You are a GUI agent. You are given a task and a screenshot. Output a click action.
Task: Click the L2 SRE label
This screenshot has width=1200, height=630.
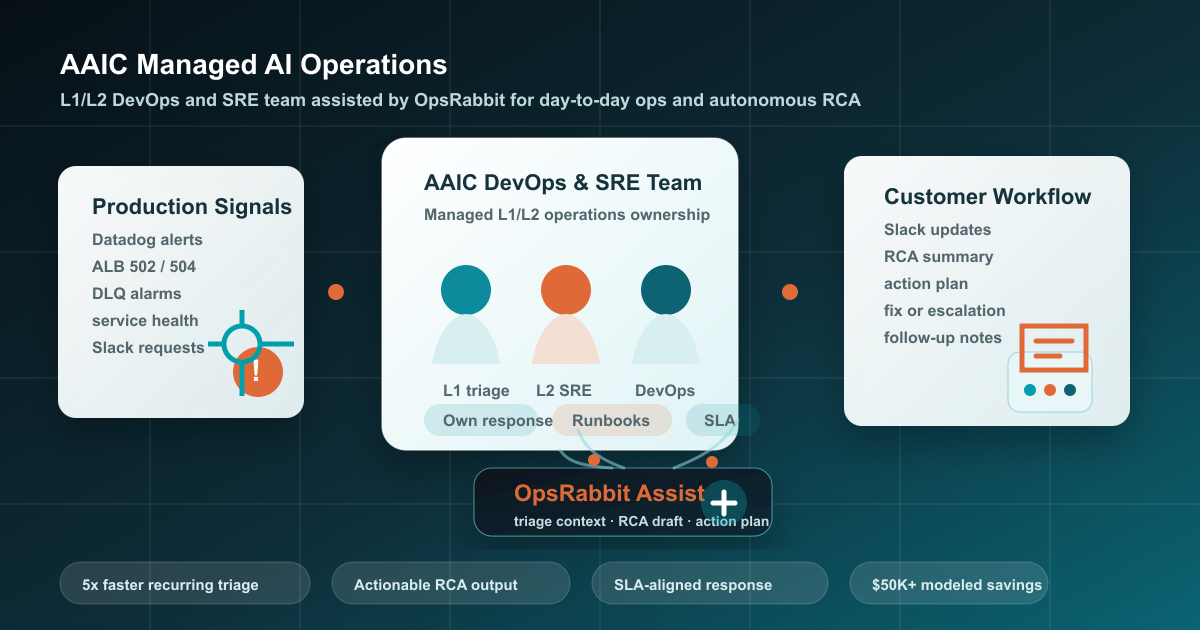[564, 391]
